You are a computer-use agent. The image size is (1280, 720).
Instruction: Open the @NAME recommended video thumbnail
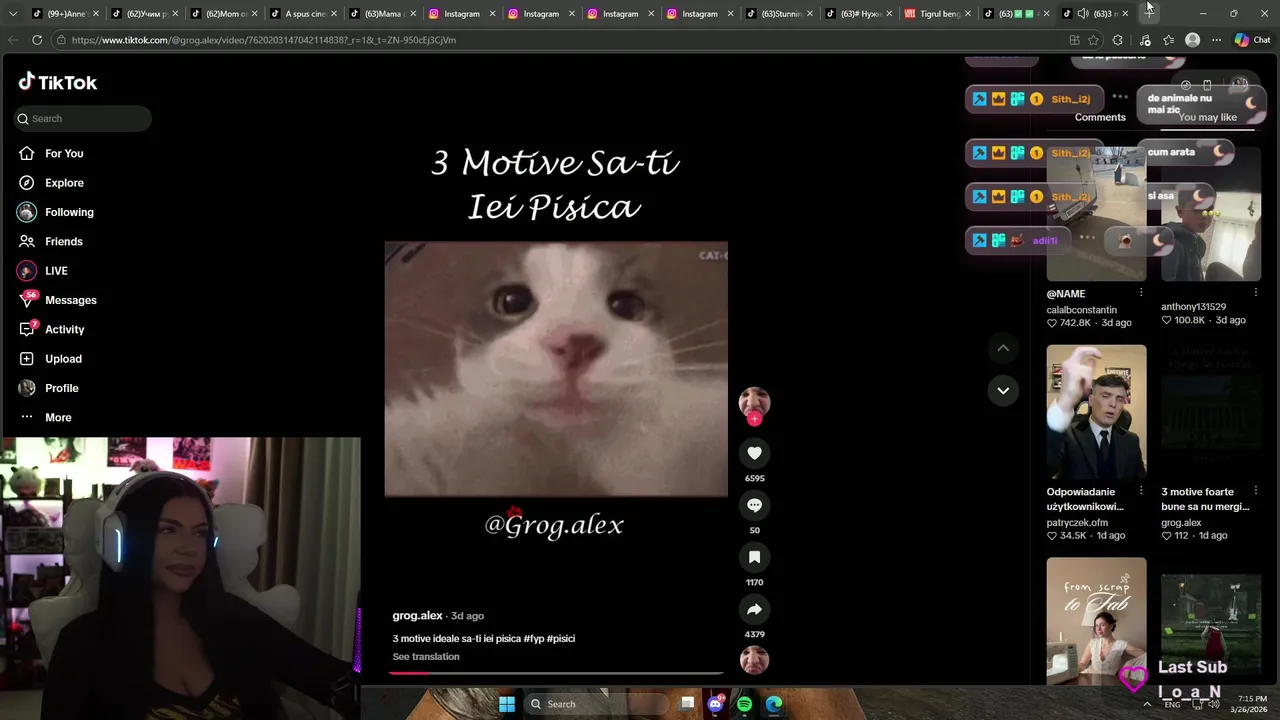tap(1096, 214)
